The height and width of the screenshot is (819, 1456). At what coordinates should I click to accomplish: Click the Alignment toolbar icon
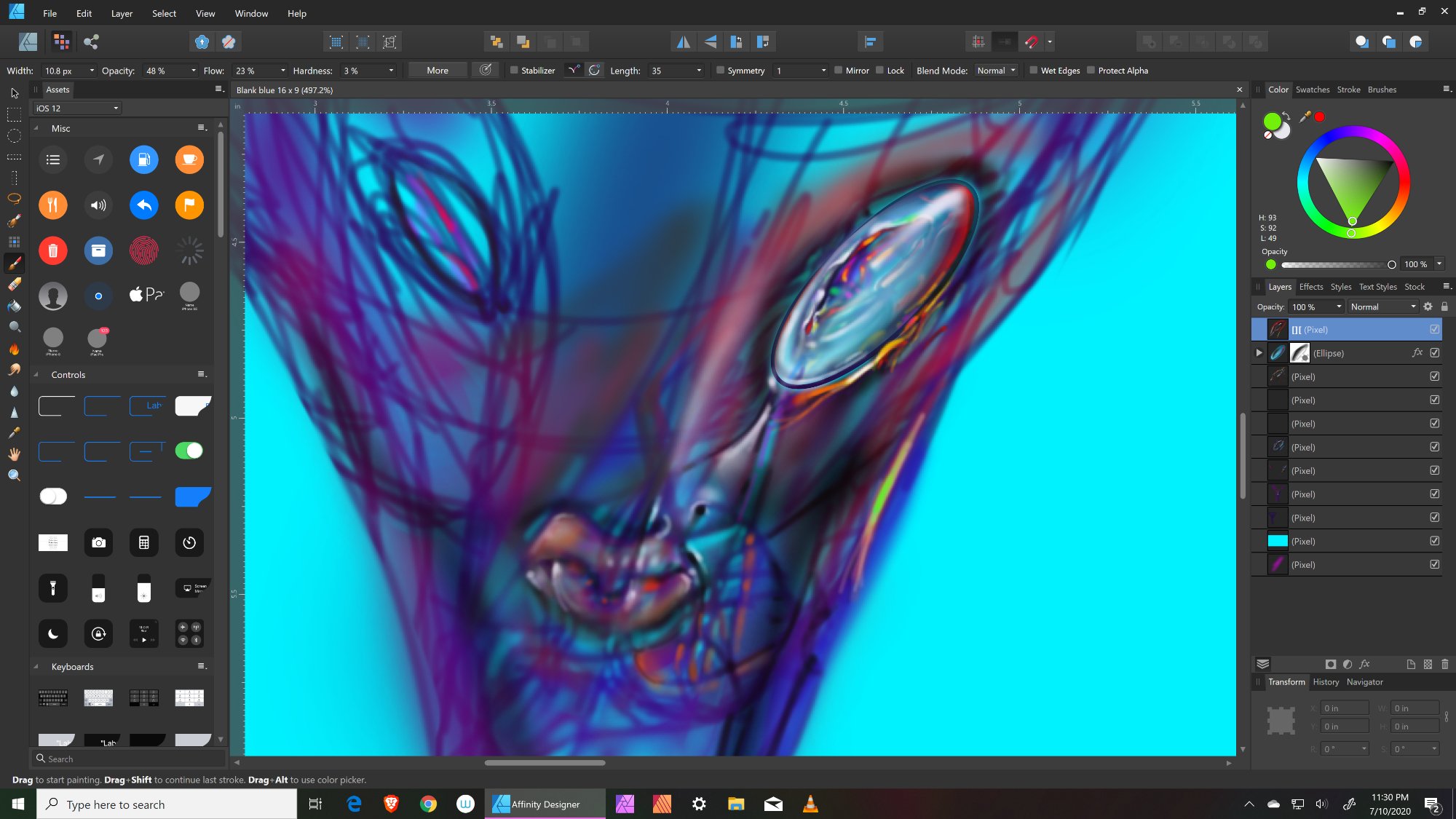pos(870,41)
